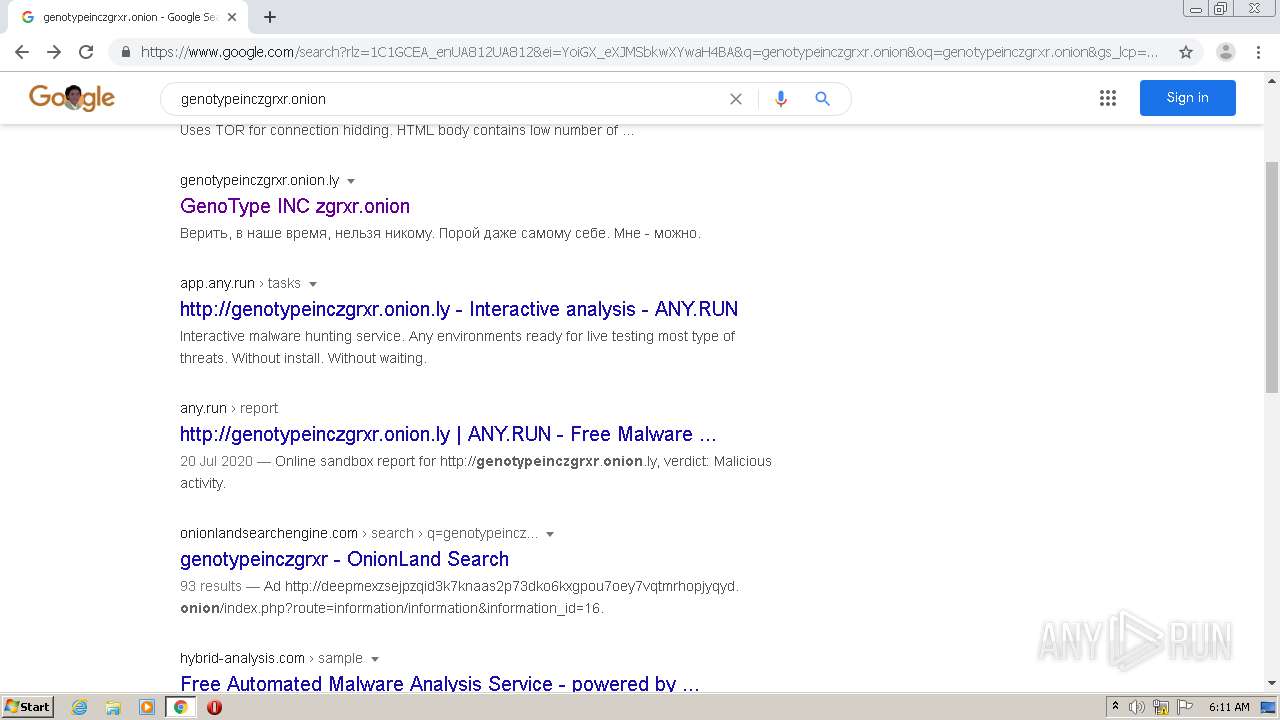View site security lock information
Viewport: 1280px width, 720px height.
(x=126, y=52)
